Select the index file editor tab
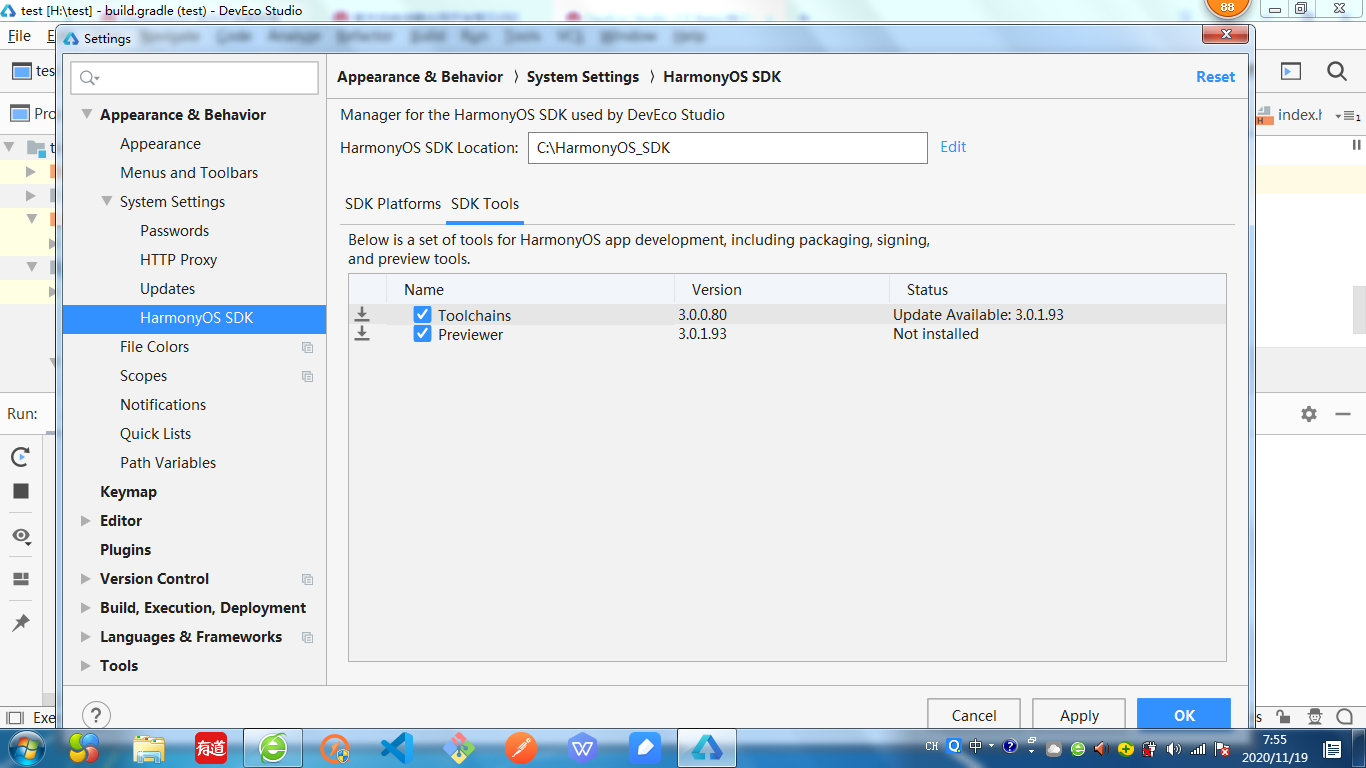The width and height of the screenshot is (1366, 768). click(x=1289, y=115)
